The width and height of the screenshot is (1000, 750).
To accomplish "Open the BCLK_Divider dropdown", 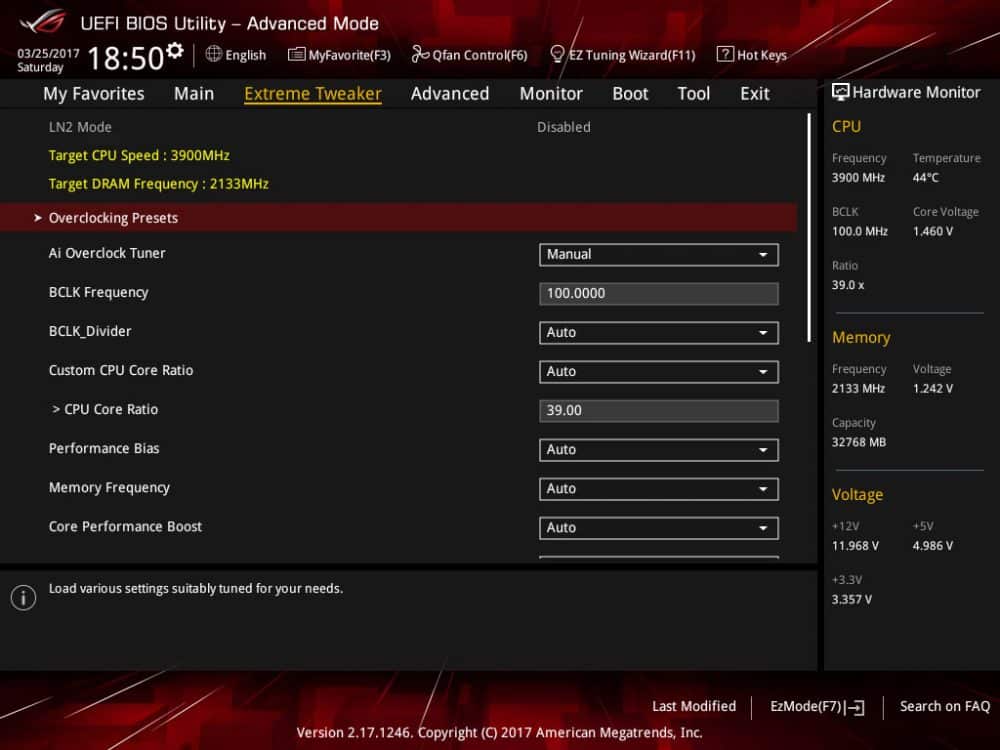I will point(658,332).
